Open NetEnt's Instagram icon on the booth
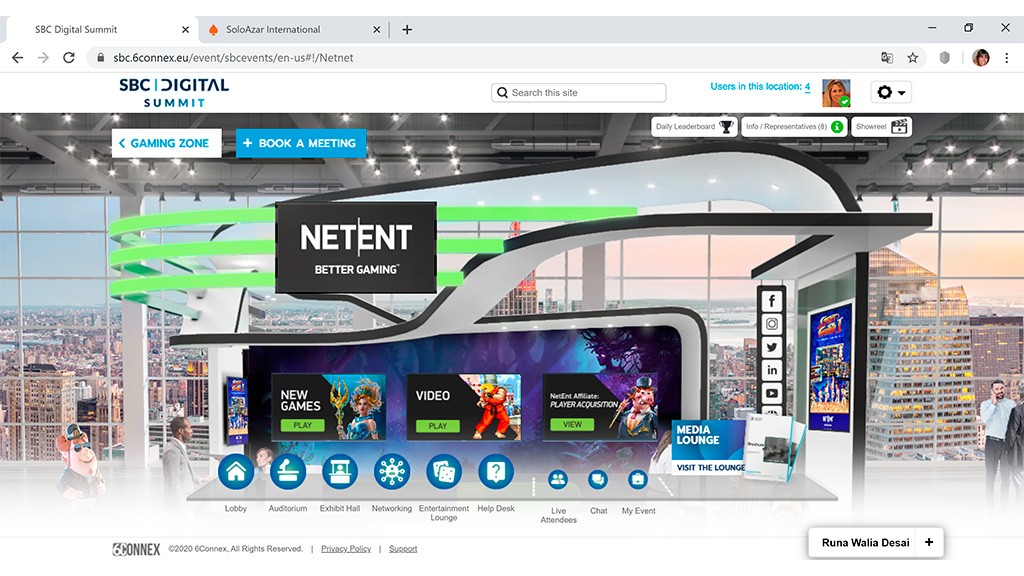The width and height of the screenshot is (1024, 576). (x=771, y=324)
